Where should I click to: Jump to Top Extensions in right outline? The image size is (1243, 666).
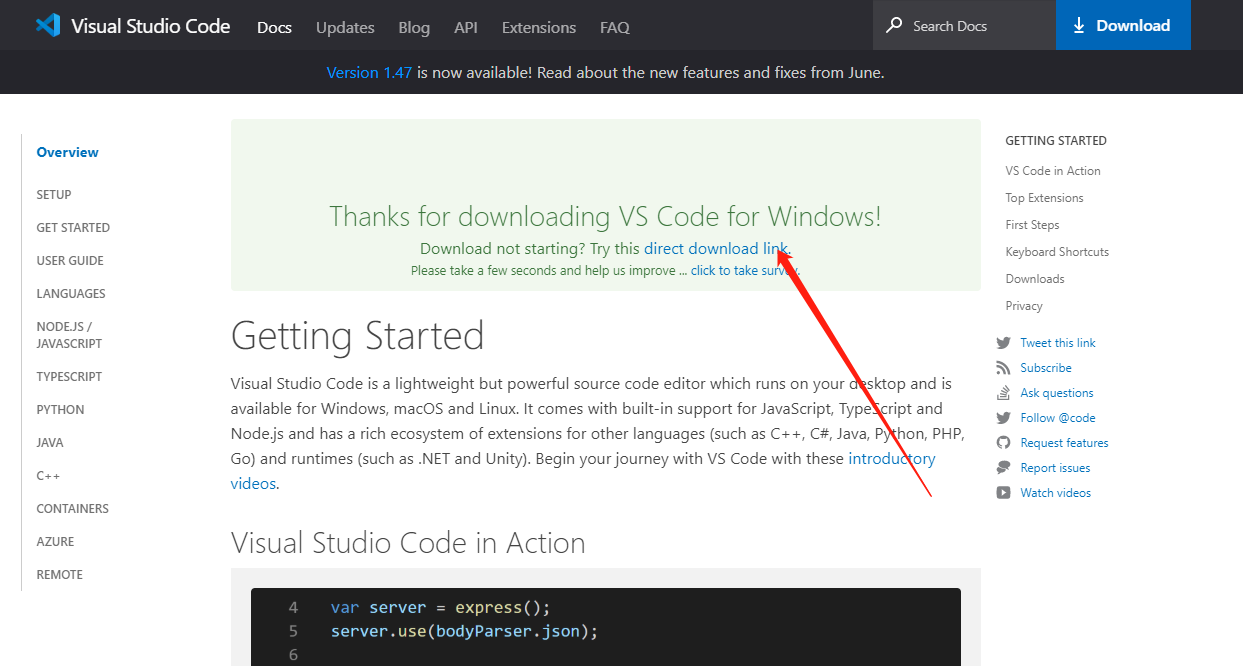click(1044, 198)
